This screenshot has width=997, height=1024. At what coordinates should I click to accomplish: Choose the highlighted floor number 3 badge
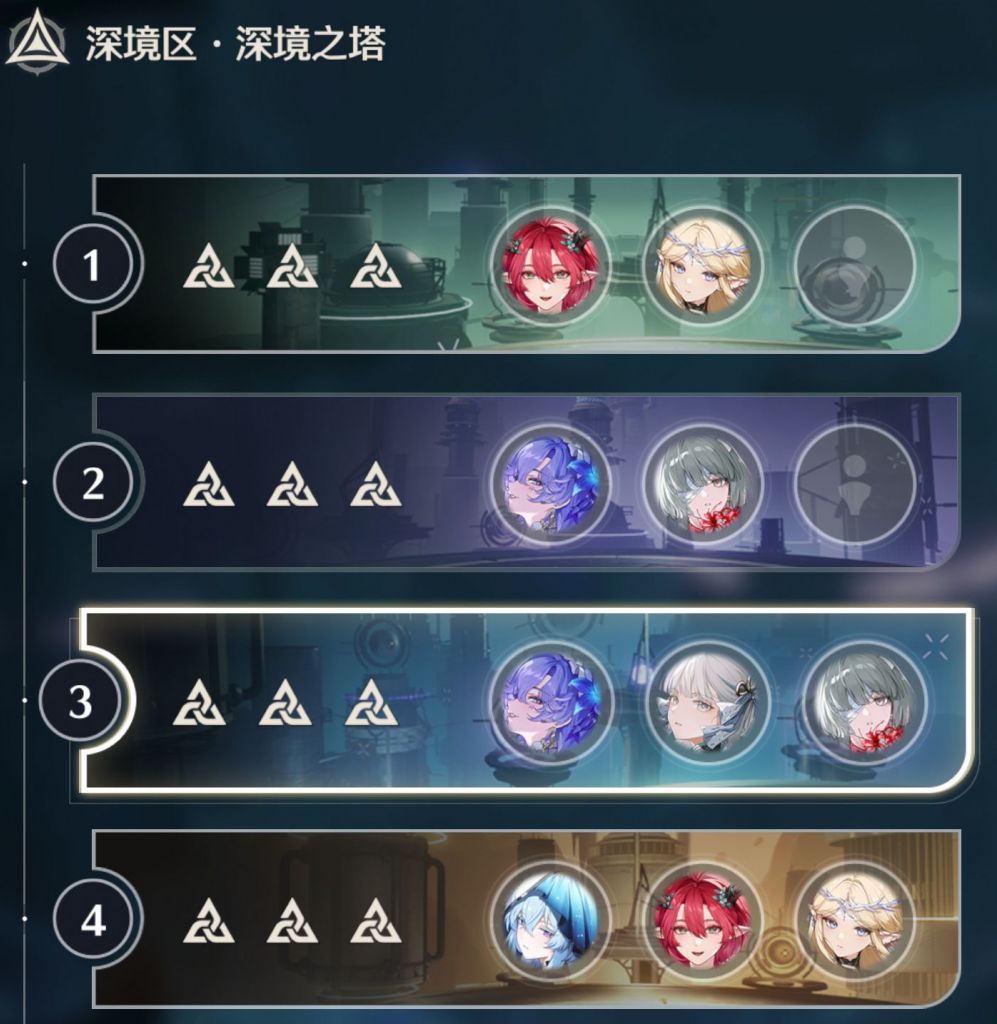[81, 701]
